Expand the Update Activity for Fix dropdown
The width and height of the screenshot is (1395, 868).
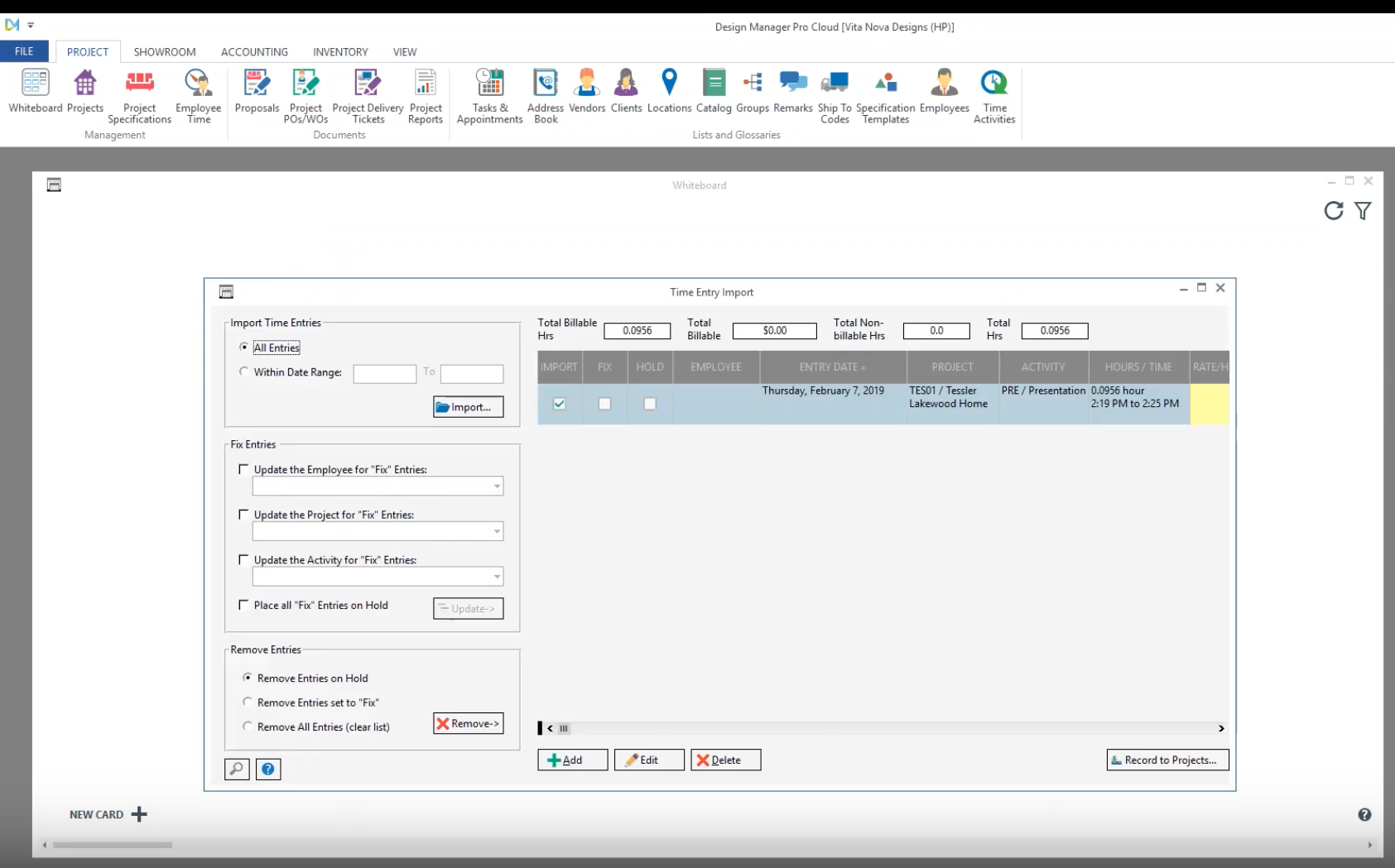click(497, 577)
